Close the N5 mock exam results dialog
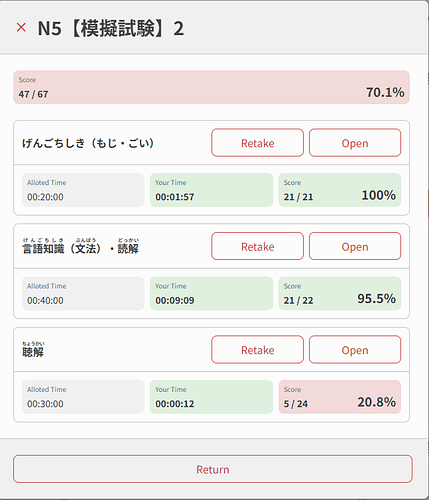The height and width of the screenshot is (500, 429). [21, 27]
